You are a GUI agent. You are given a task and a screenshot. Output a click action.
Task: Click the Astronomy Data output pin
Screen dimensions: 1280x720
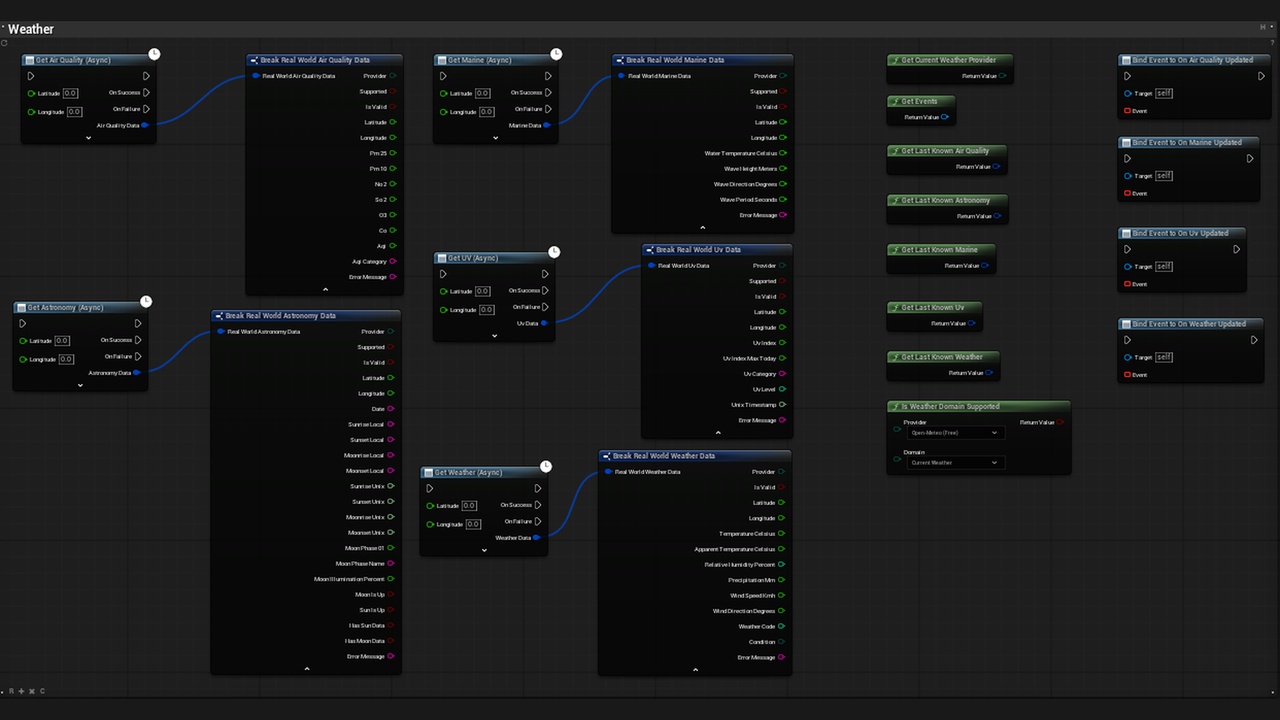[x=136, y=372]
